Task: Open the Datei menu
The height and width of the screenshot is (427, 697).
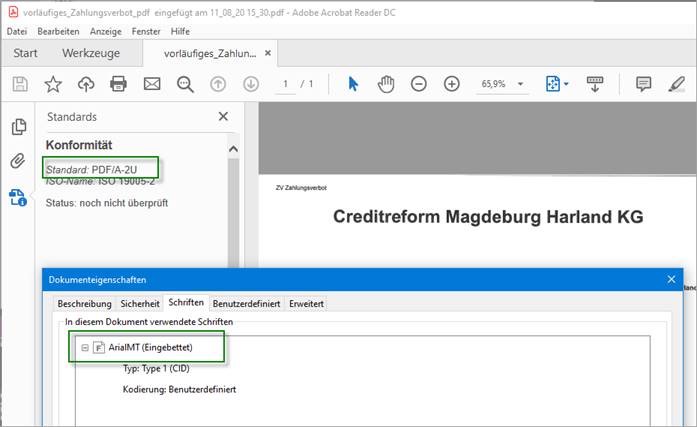Action: pyautogui.click(x=17, y=32)
